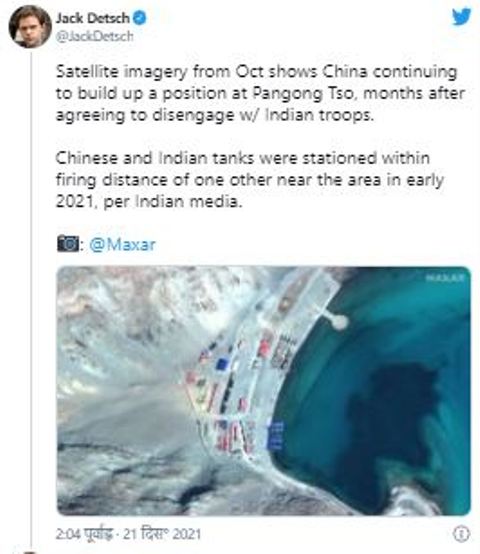This screenshot has width=480, height=554.
Task: Open the Jack Detsch display name
Action: click(x=93, y=18)
